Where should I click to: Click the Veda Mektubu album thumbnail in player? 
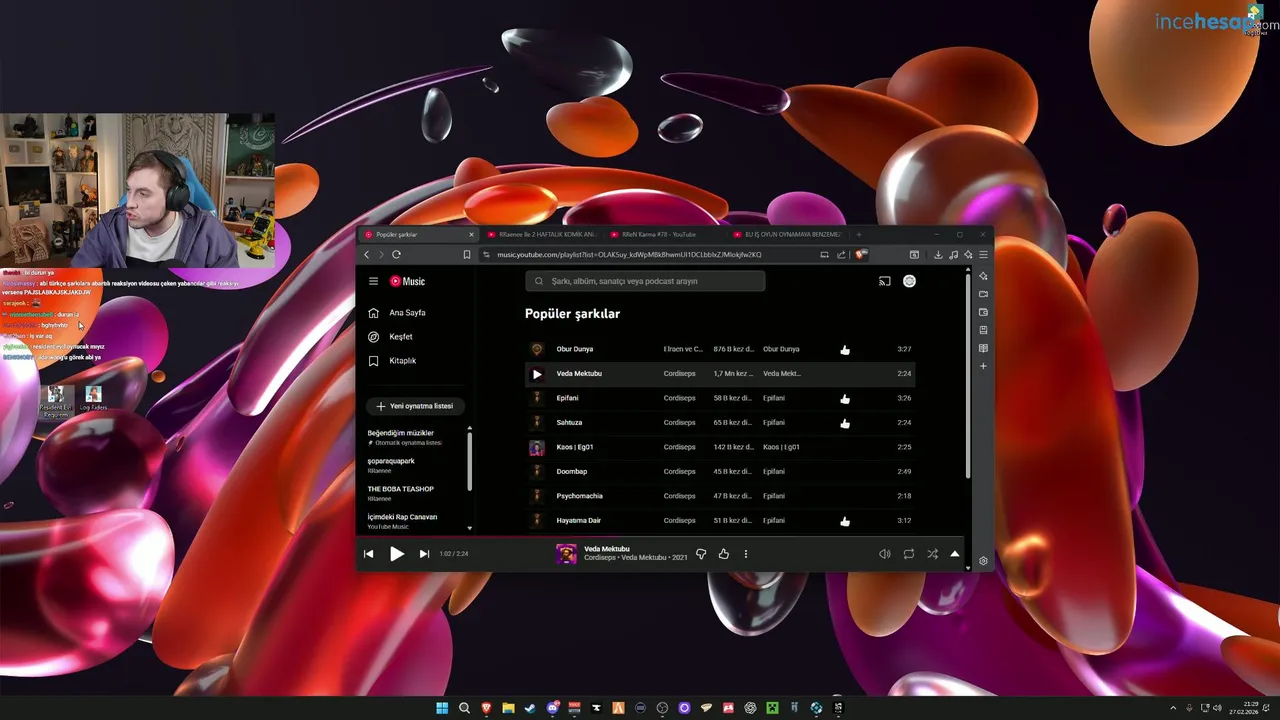pyautogui.click(x=566, y=554)
